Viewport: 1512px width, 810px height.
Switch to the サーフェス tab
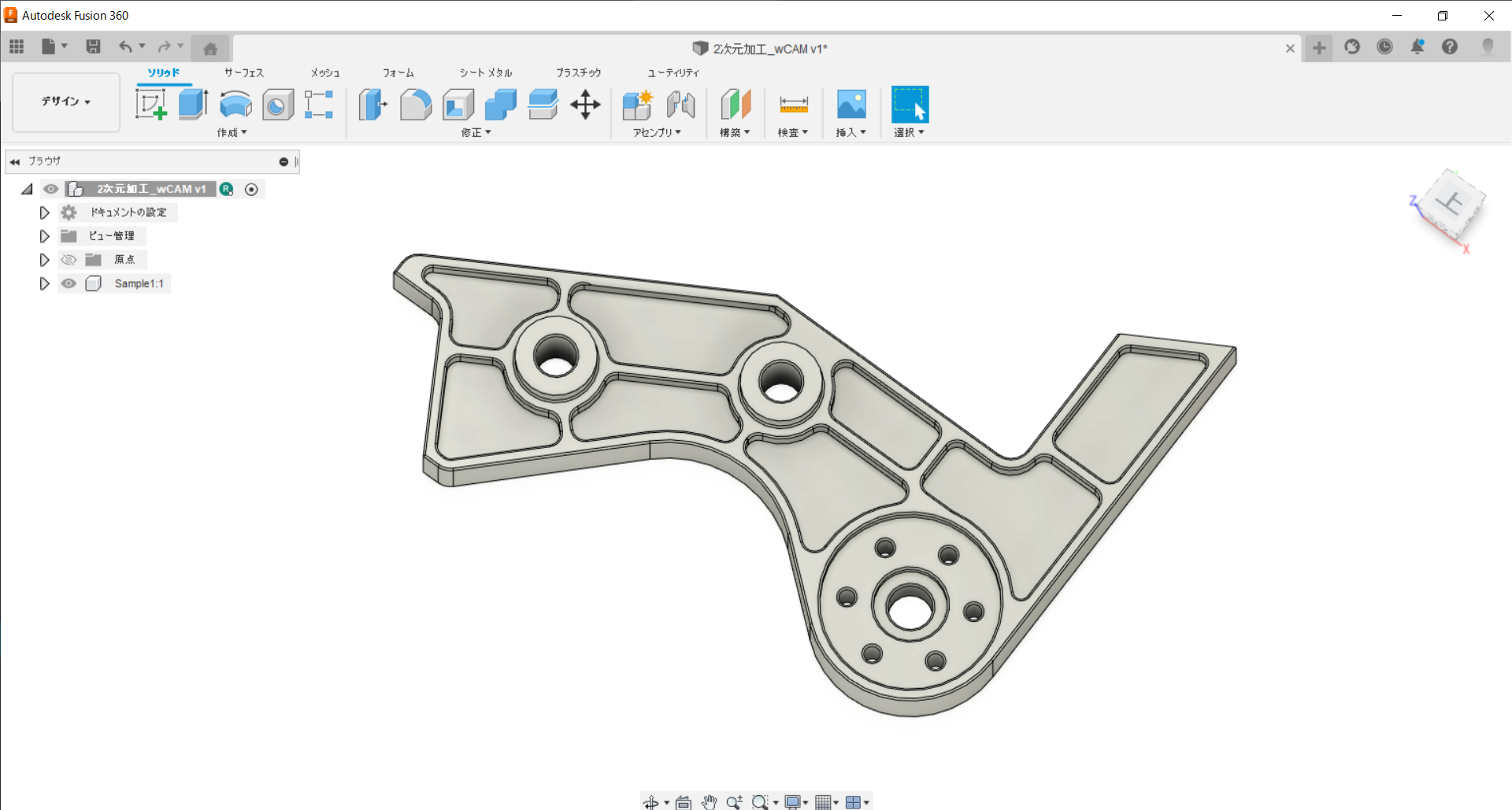pos(243,72)
